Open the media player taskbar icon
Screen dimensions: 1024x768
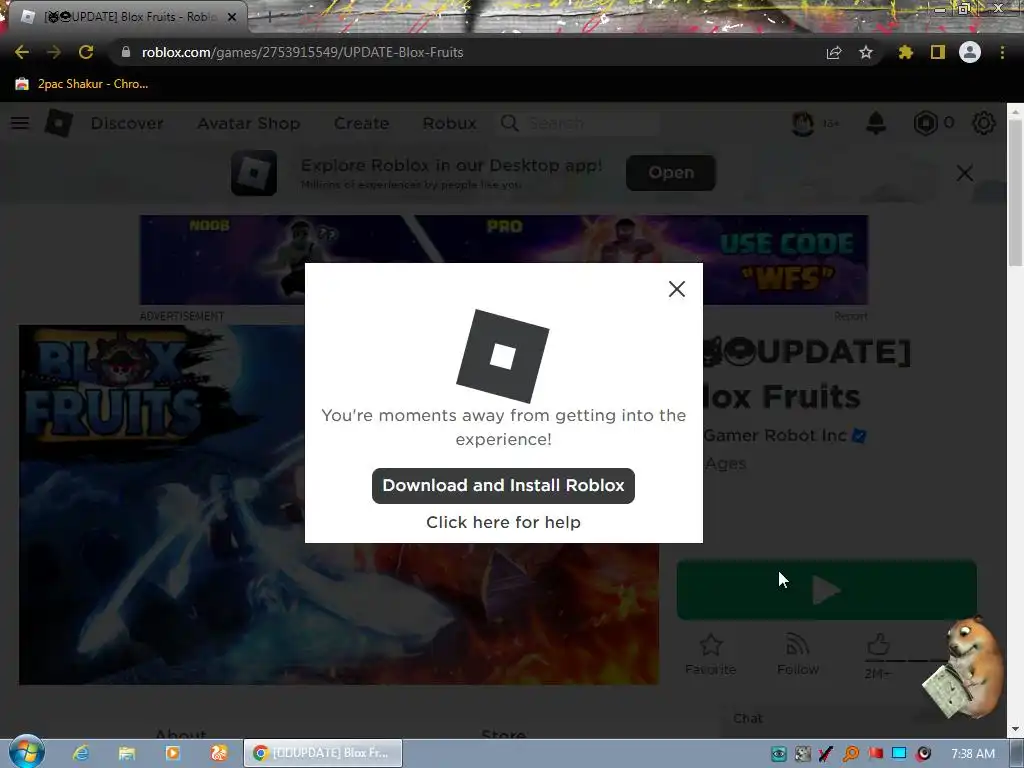[x=172, y=753]
